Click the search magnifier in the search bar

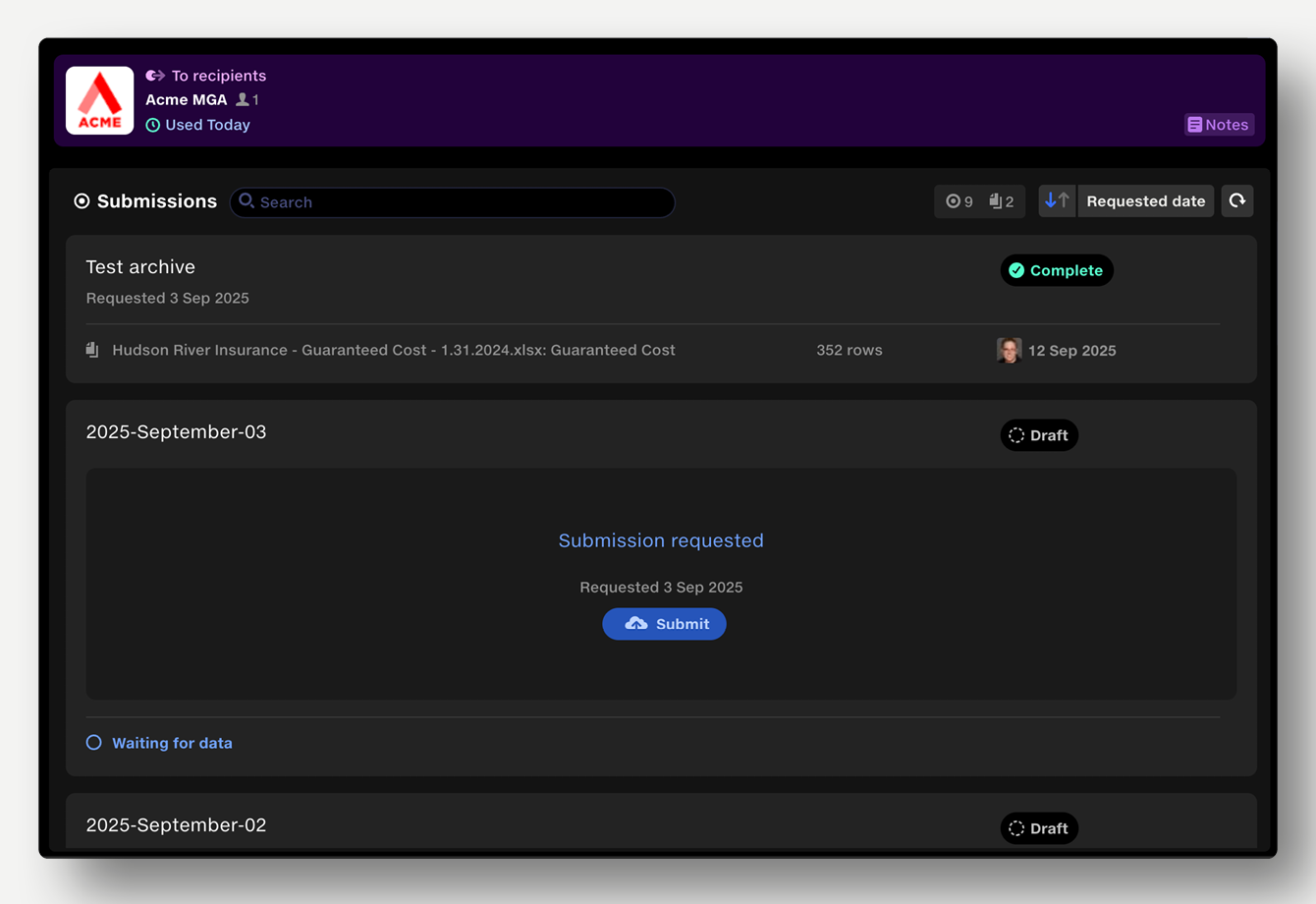click(x=248, y=201)
